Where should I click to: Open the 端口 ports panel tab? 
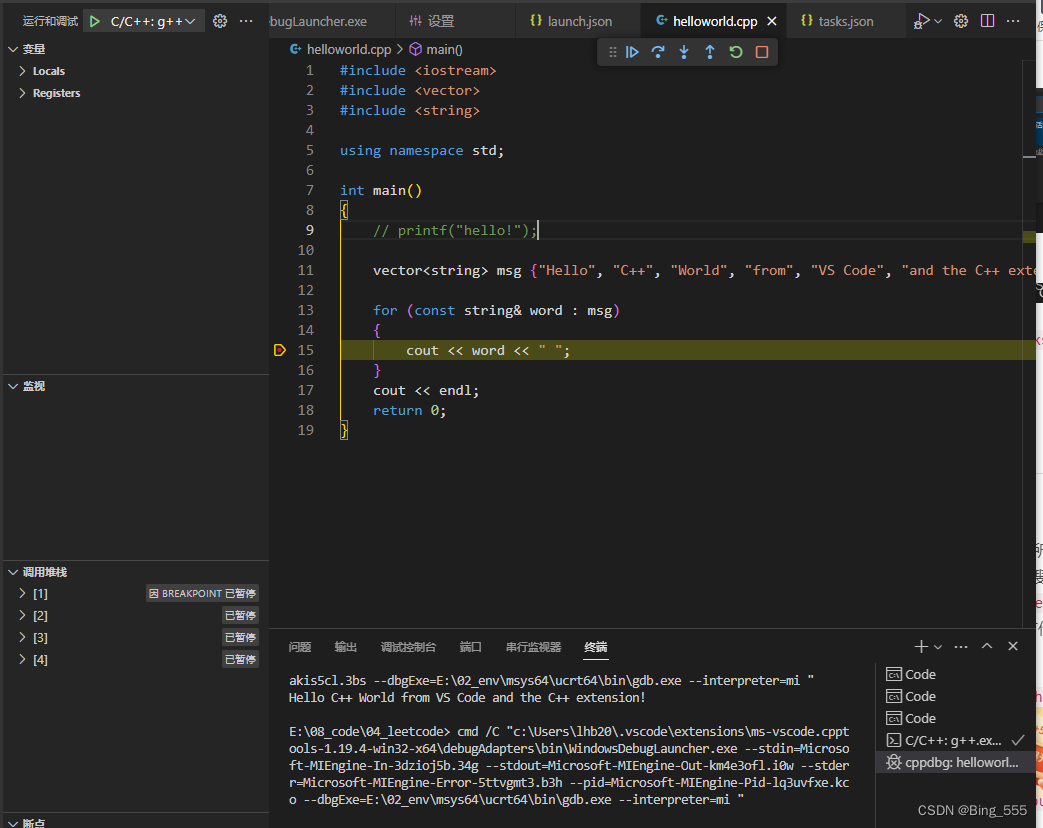pyautogui.click(x=470, y=647)
